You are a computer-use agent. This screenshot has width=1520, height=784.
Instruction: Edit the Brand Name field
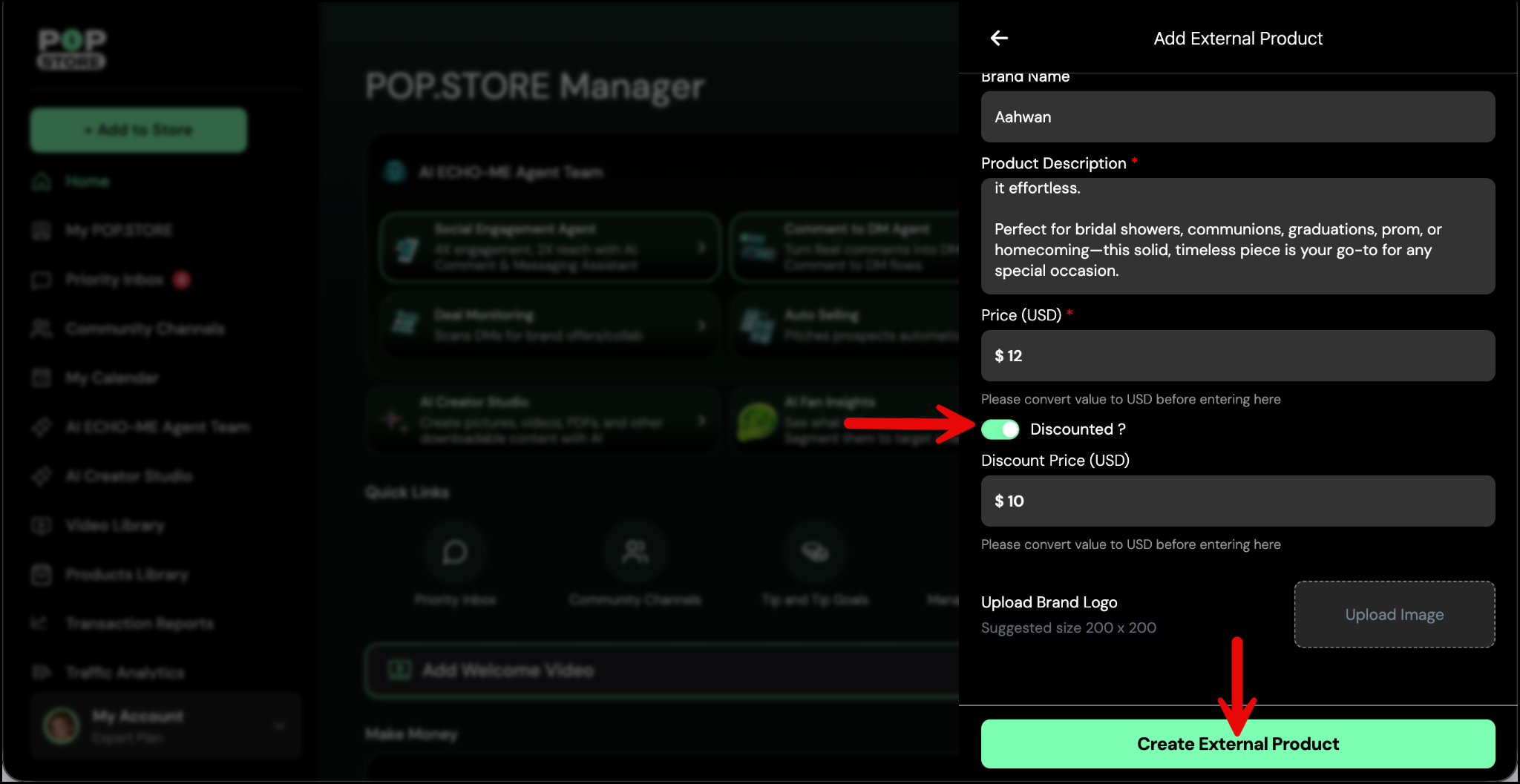pyautogui.click(x=1237, y=117)
